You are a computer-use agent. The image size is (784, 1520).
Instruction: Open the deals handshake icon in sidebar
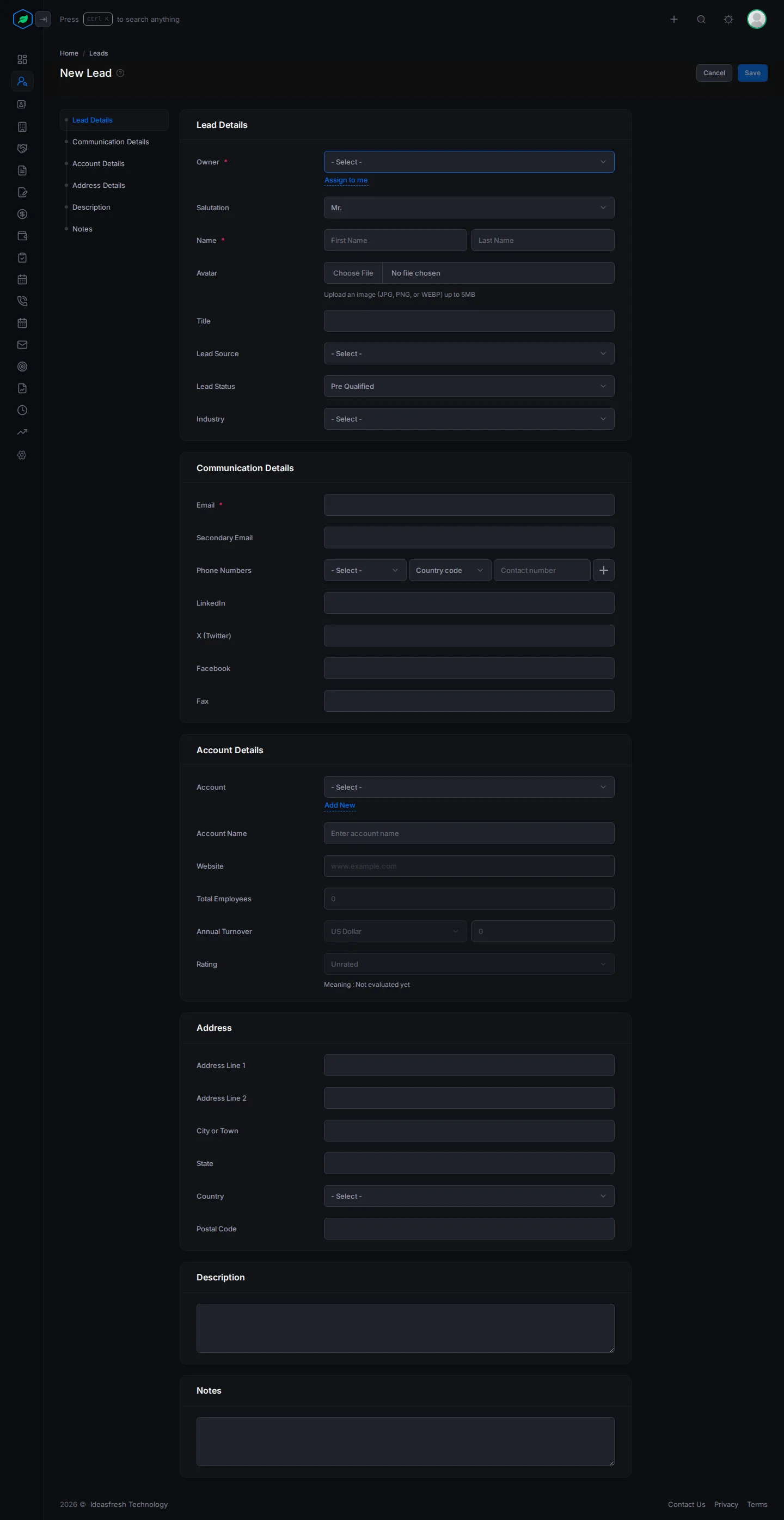click(x=22, y=149)
